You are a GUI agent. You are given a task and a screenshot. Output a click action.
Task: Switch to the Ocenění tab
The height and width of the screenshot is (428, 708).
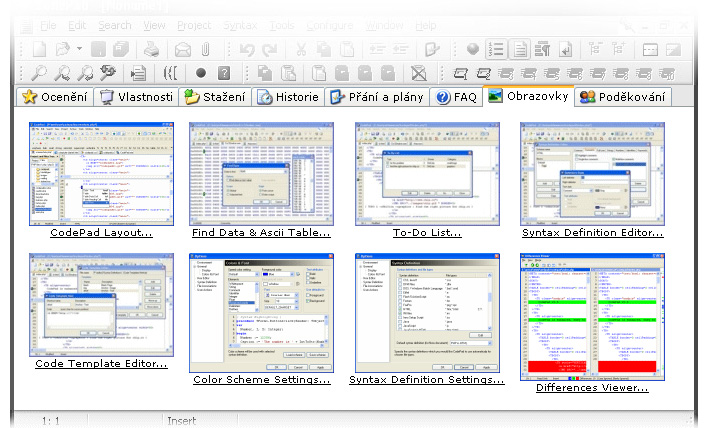coord(55,97)
